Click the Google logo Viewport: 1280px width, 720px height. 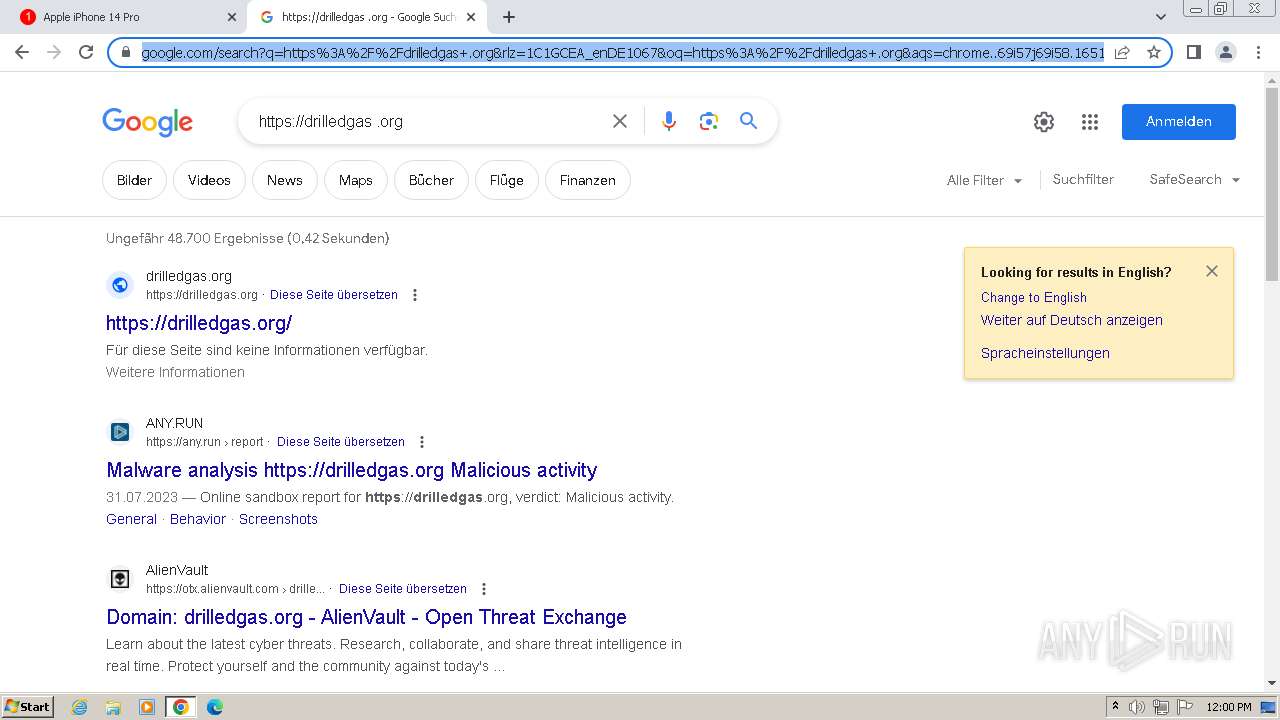(147, 122)
